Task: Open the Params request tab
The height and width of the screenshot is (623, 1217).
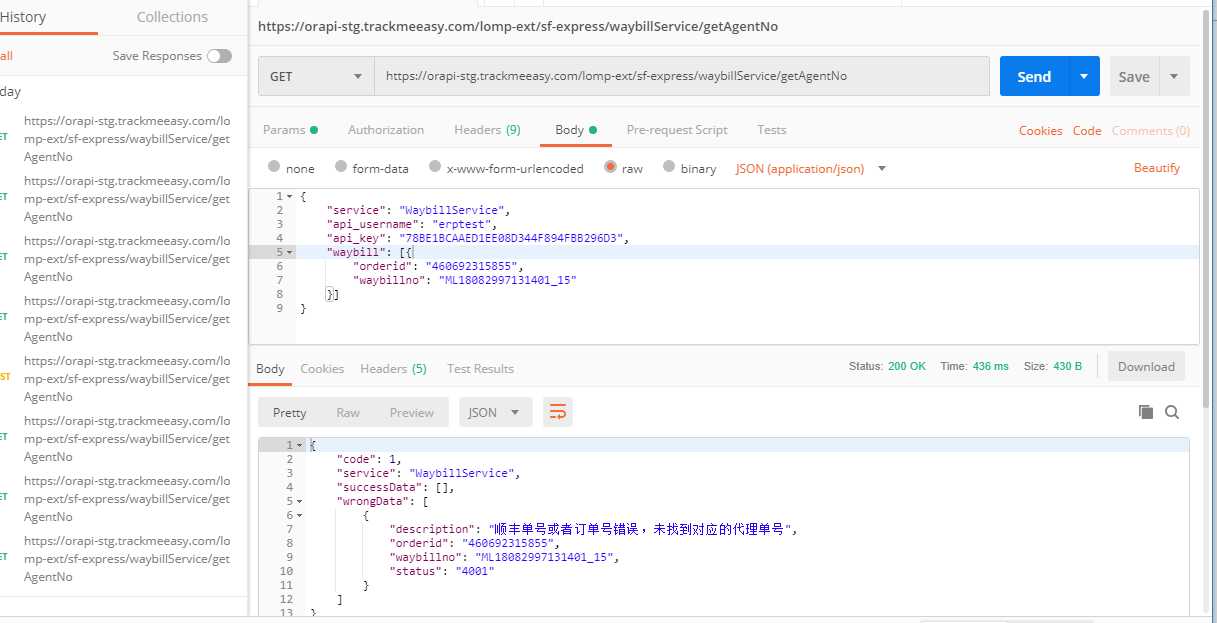Action: point(290,130)
